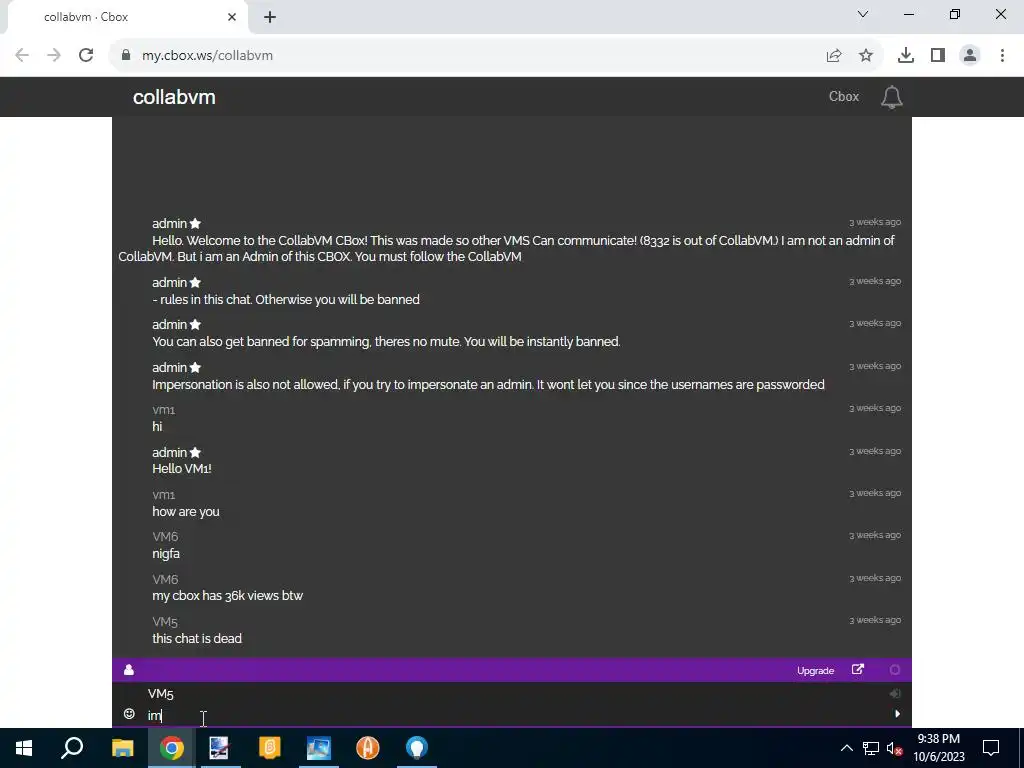Screen dimensions: 1024x768
Task: Click timestamp of 'this chat is dead'
Action: [x=874, y=620]
